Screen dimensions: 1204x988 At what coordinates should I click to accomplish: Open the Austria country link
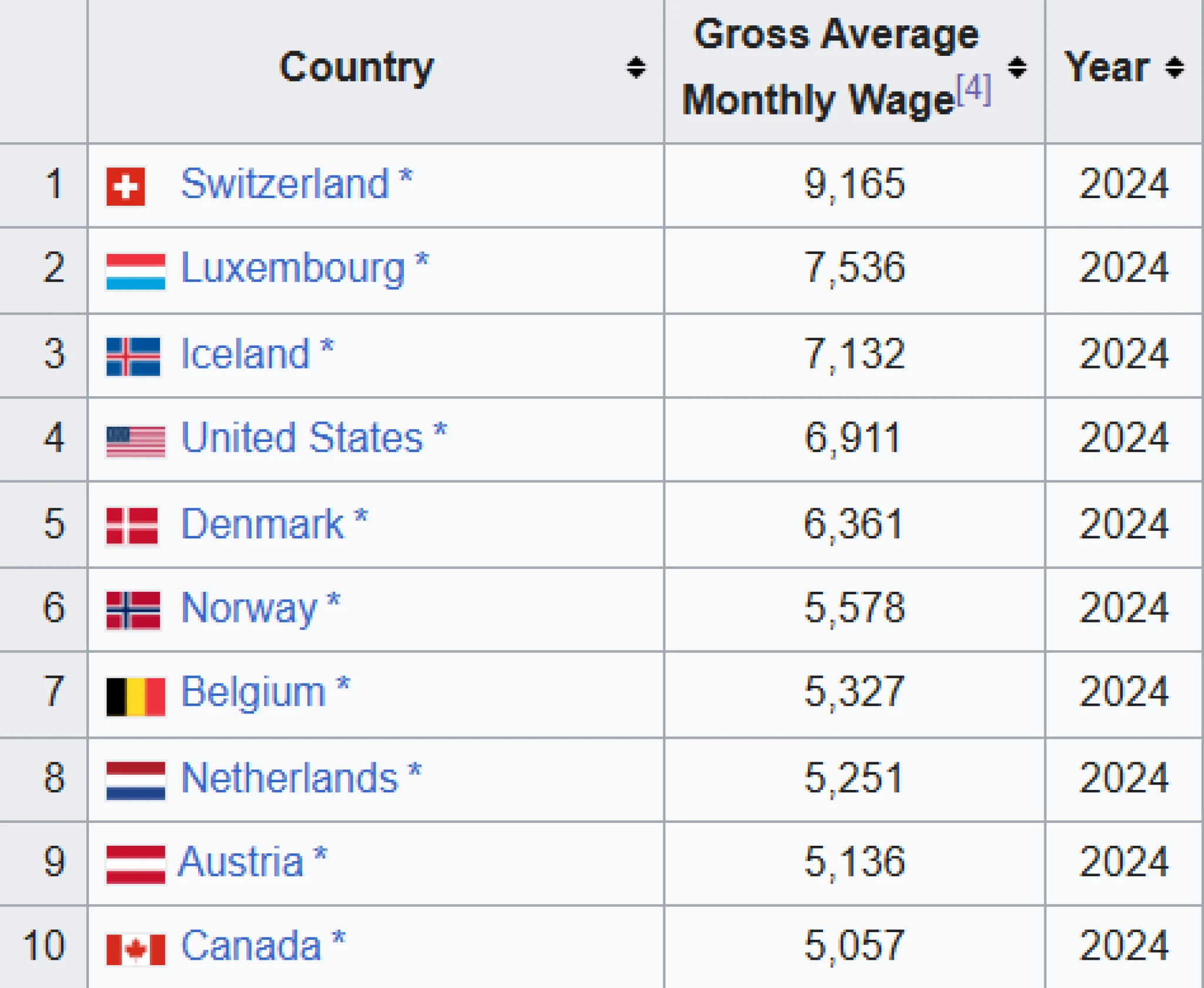pyautogui.click(x=241, y=862)
